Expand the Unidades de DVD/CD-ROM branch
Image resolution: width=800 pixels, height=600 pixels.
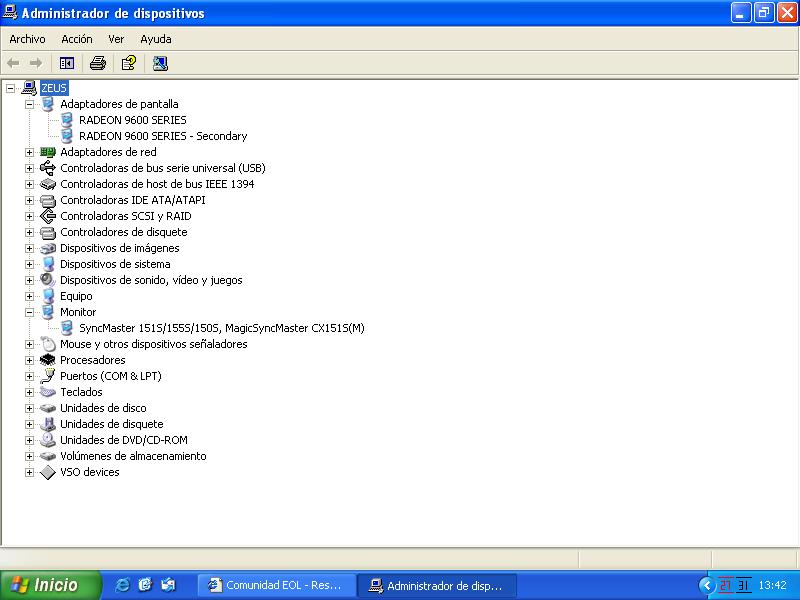[30, 440]
